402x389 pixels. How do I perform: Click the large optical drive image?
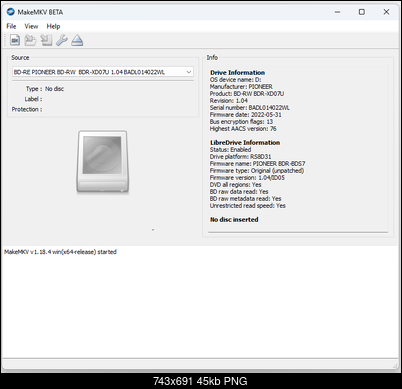[103, 162]
